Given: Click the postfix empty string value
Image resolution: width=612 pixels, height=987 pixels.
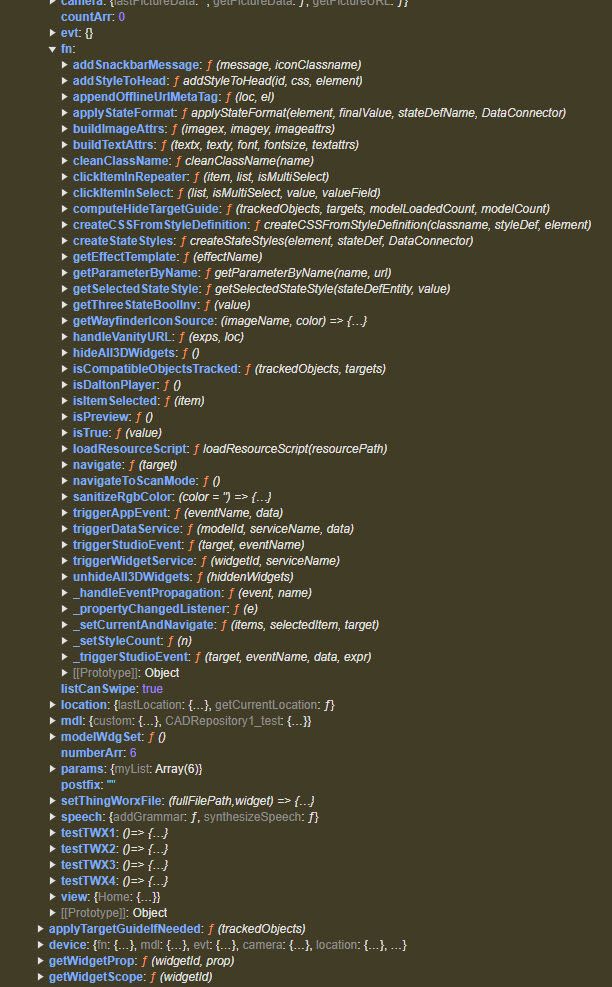Looking at the screenshot, I should [x=111, y=785].
